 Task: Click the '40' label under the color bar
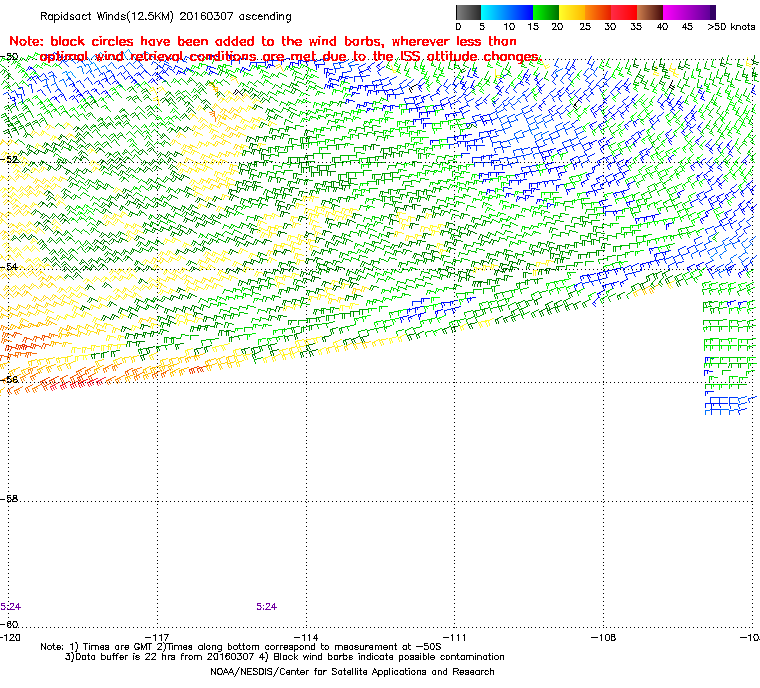point(663,27)
